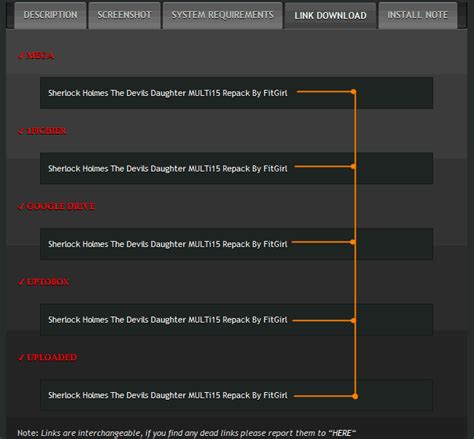Open the FitGirl repack link under UPLOADED

coord(168,396)
